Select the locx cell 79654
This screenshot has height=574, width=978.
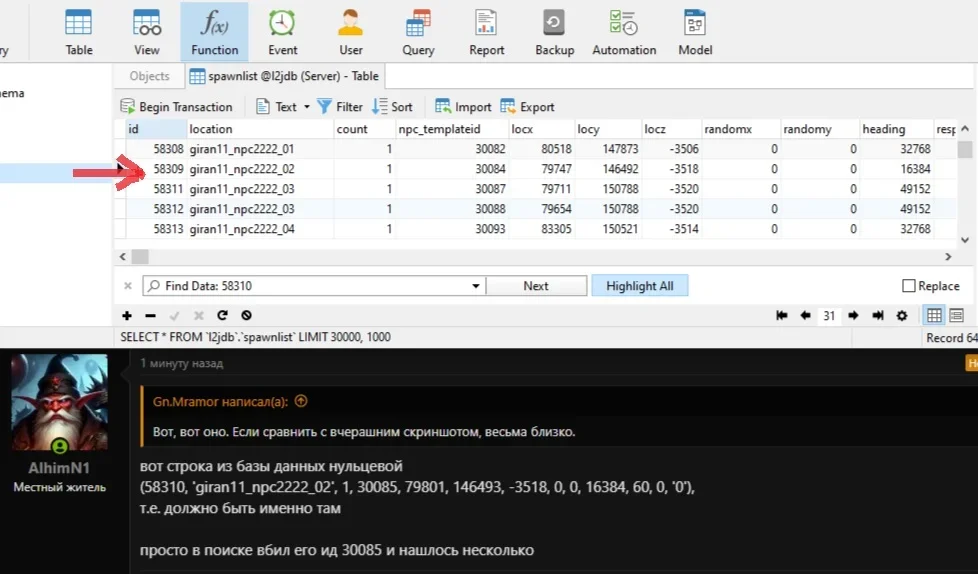tap(541, 209)
